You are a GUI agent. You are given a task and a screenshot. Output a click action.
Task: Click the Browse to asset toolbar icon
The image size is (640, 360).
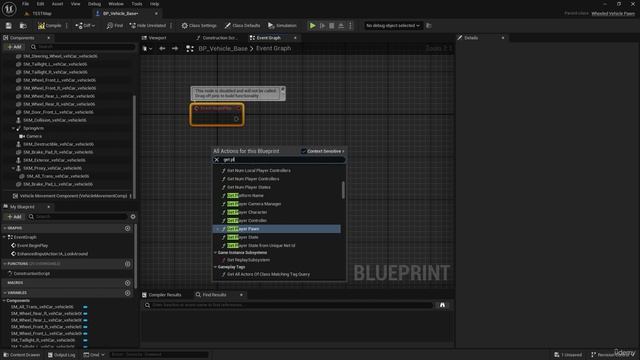(23, 26)
